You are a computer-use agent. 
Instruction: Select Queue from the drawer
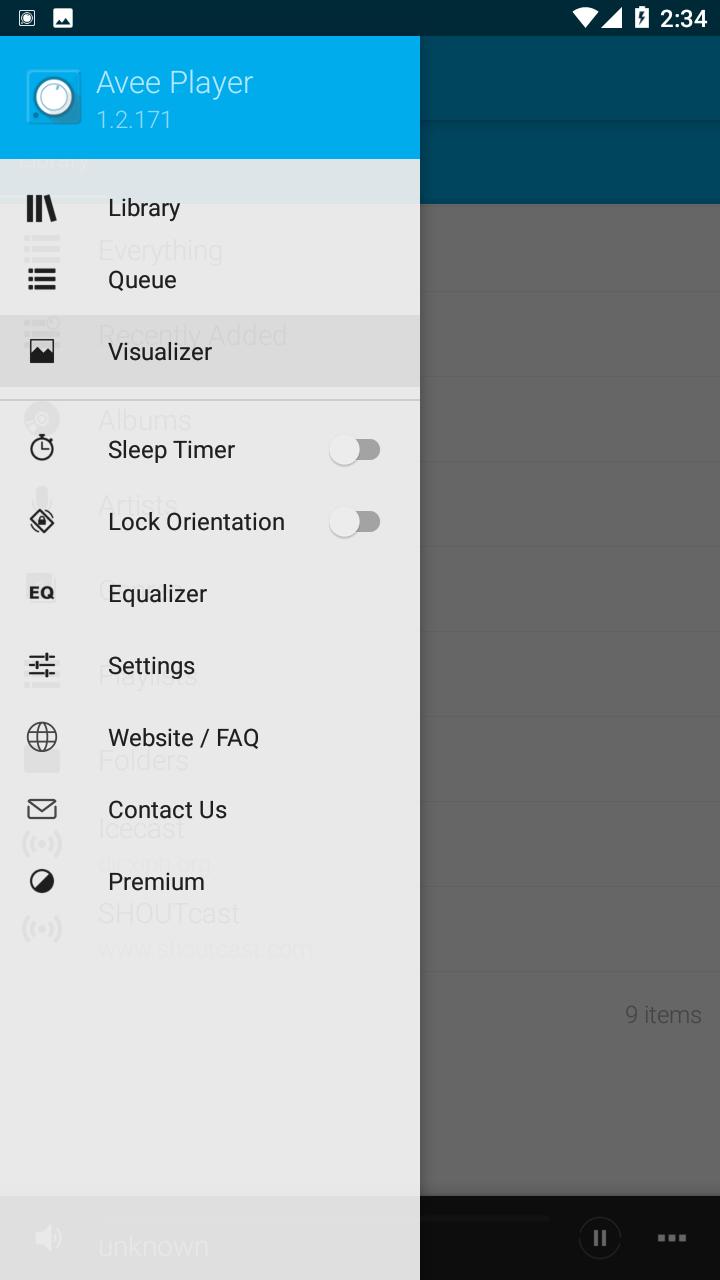(142, 280)
